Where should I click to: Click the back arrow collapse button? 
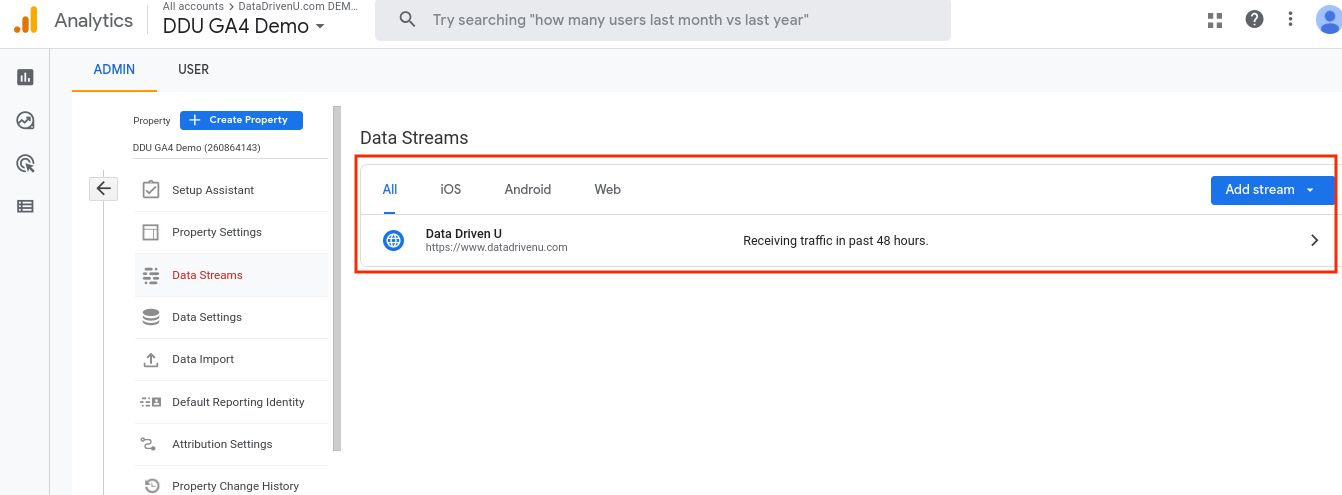(x=104, y=188)
